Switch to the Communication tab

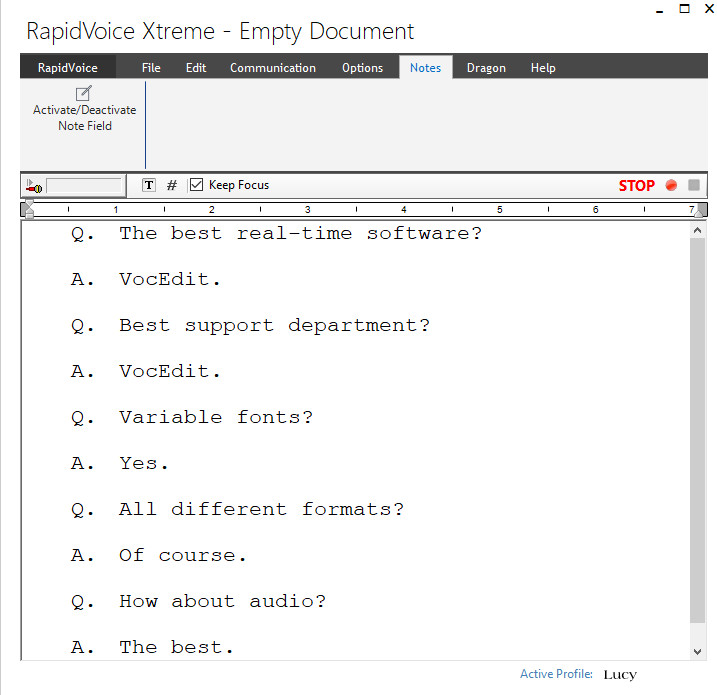coord(273,68)
